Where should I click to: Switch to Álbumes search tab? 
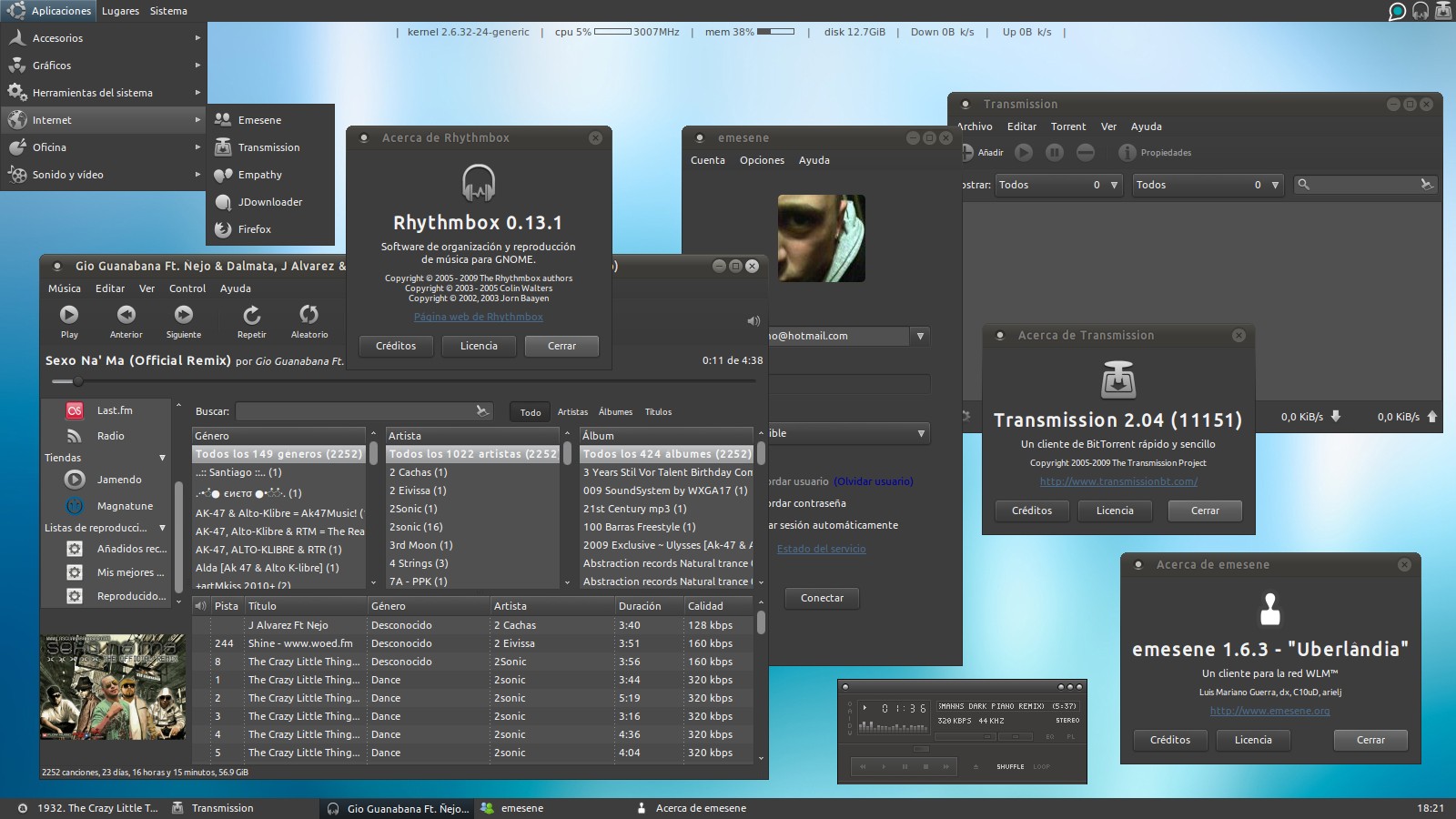[x=615, y=412]
